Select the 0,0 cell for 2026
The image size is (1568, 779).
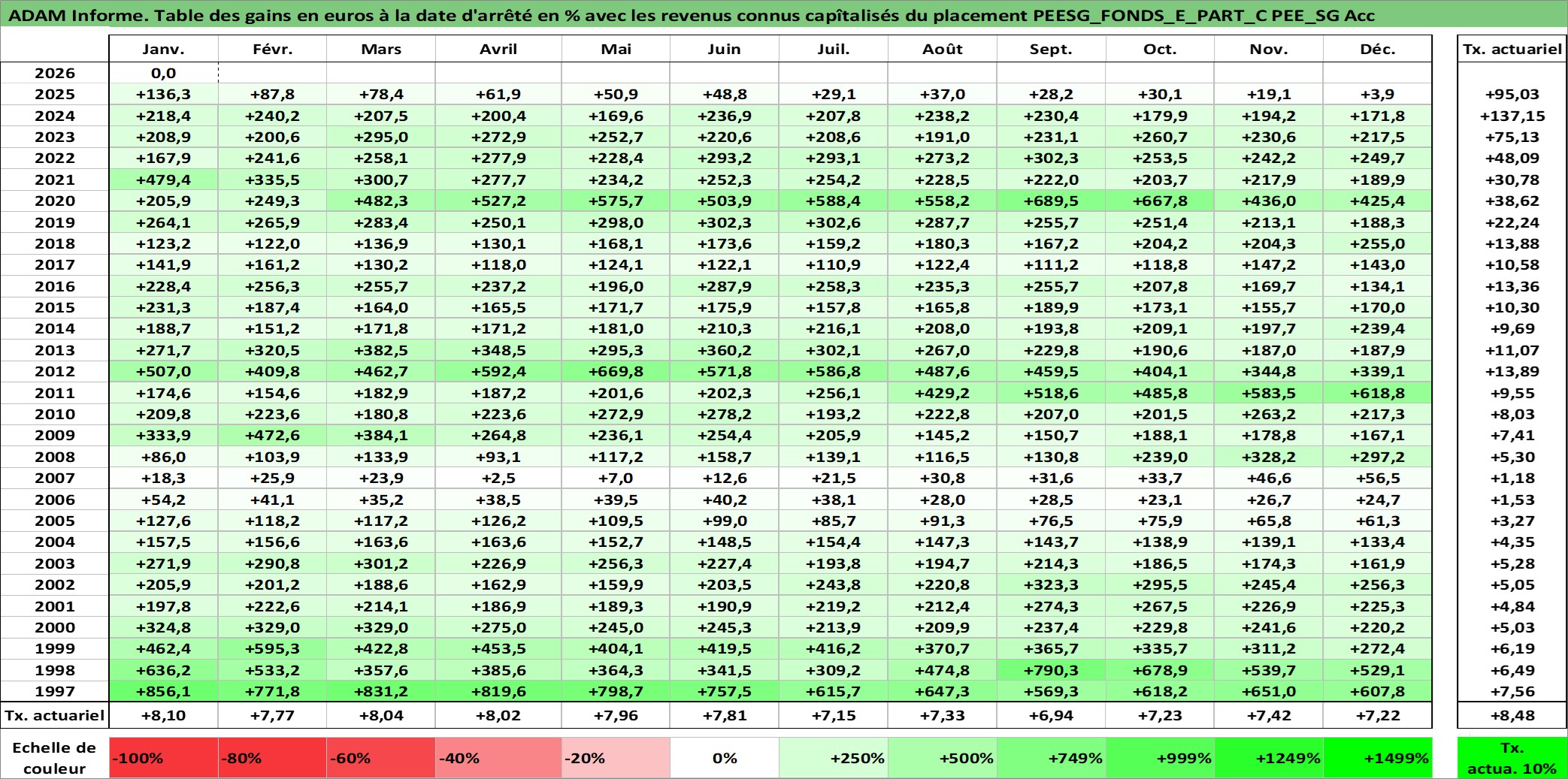coord(164,73)
